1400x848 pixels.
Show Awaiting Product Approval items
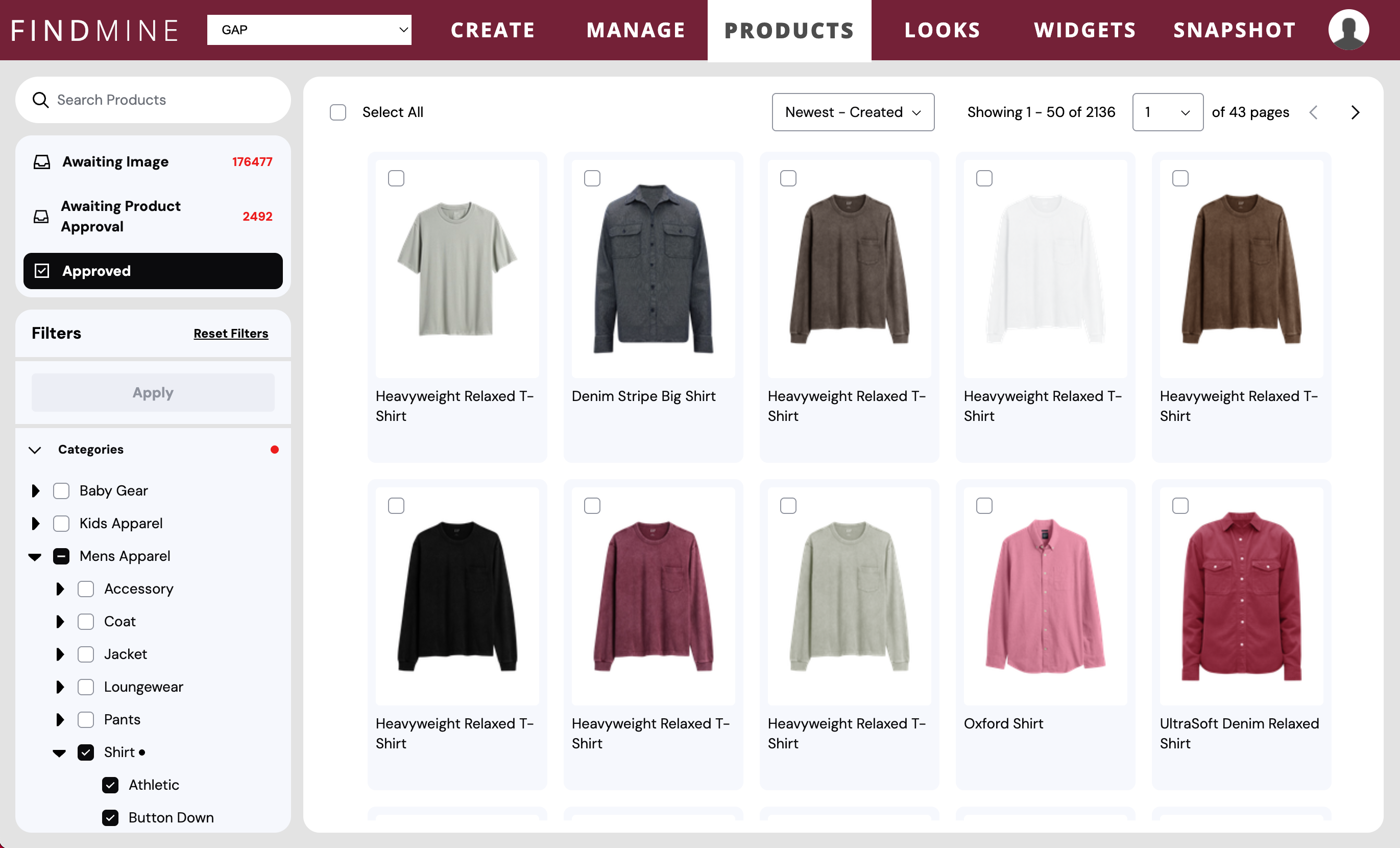click(153, 217)
